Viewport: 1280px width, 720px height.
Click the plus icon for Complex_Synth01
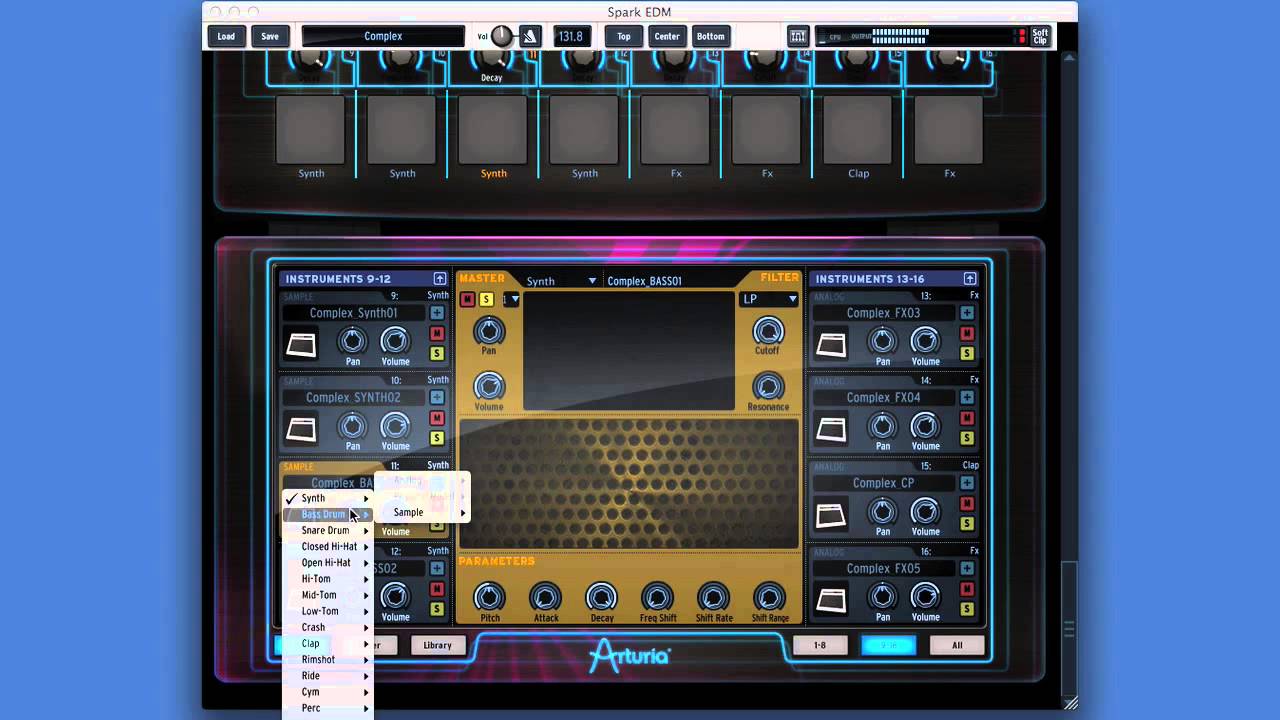(x=437, y=313)
